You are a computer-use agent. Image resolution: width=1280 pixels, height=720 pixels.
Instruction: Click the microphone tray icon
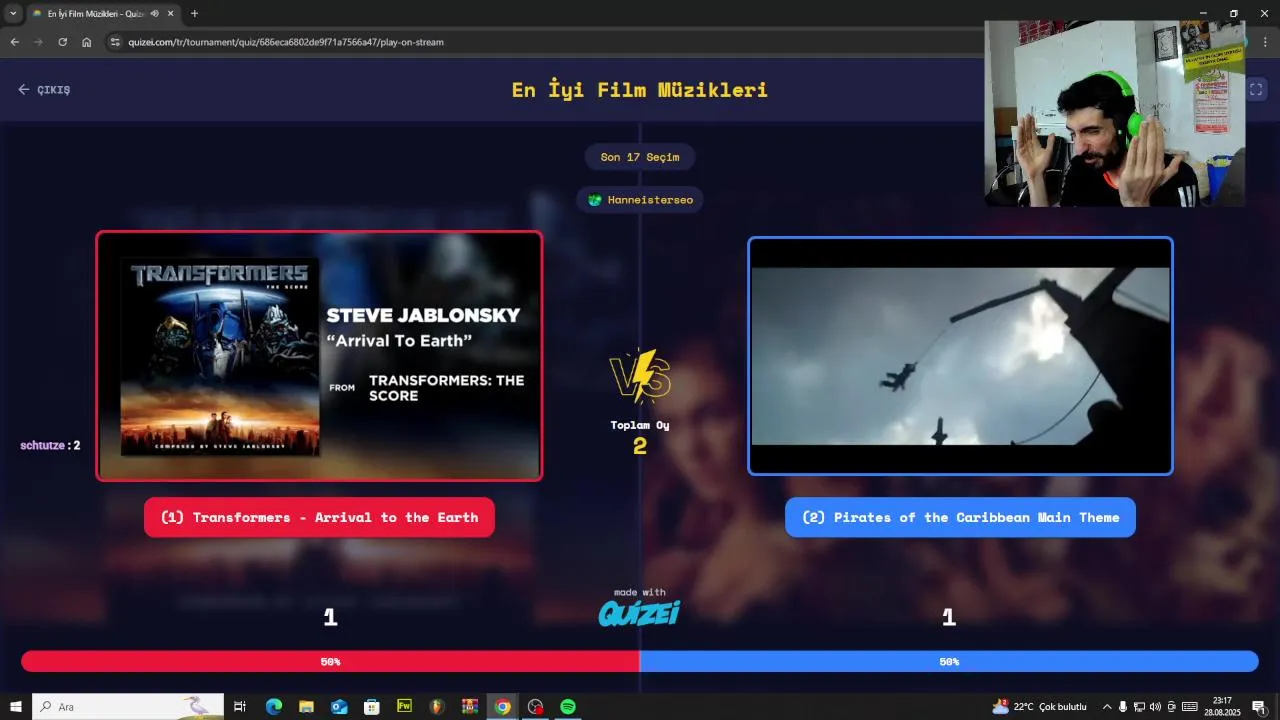[x=1123, y=707]
